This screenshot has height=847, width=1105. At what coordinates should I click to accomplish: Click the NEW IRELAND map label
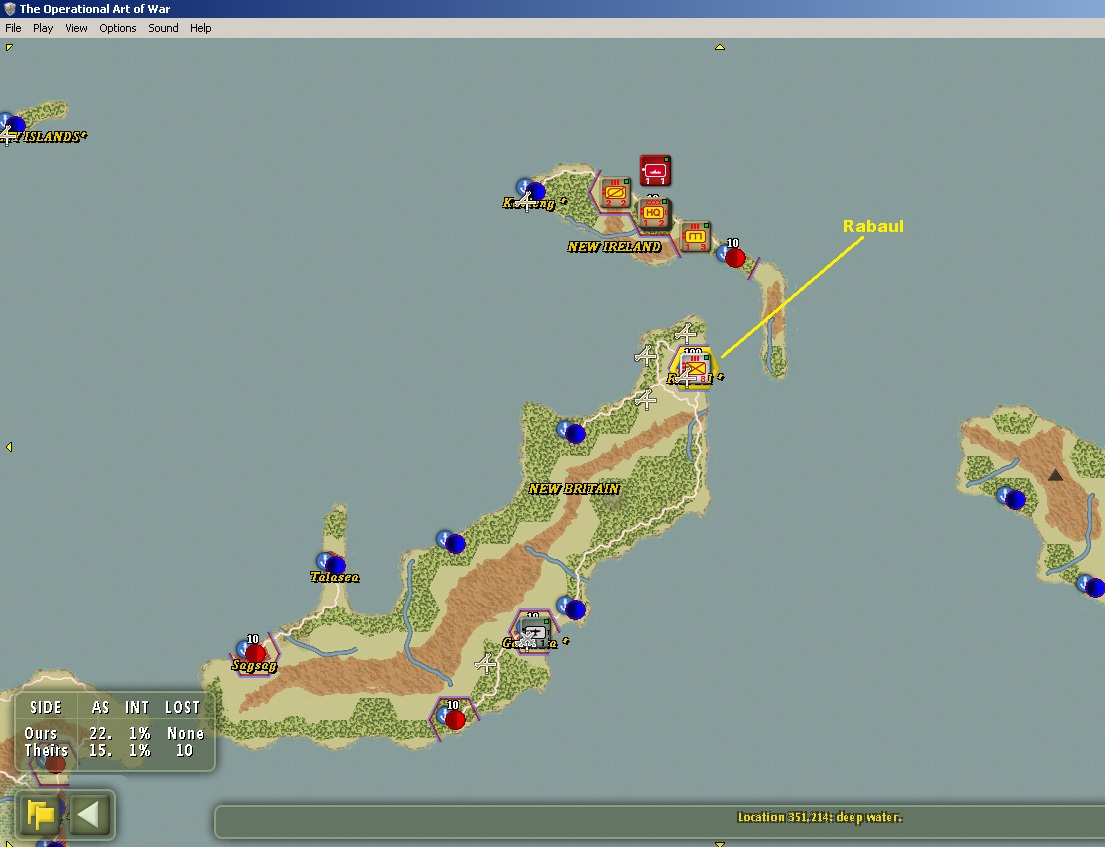[615, 247]
